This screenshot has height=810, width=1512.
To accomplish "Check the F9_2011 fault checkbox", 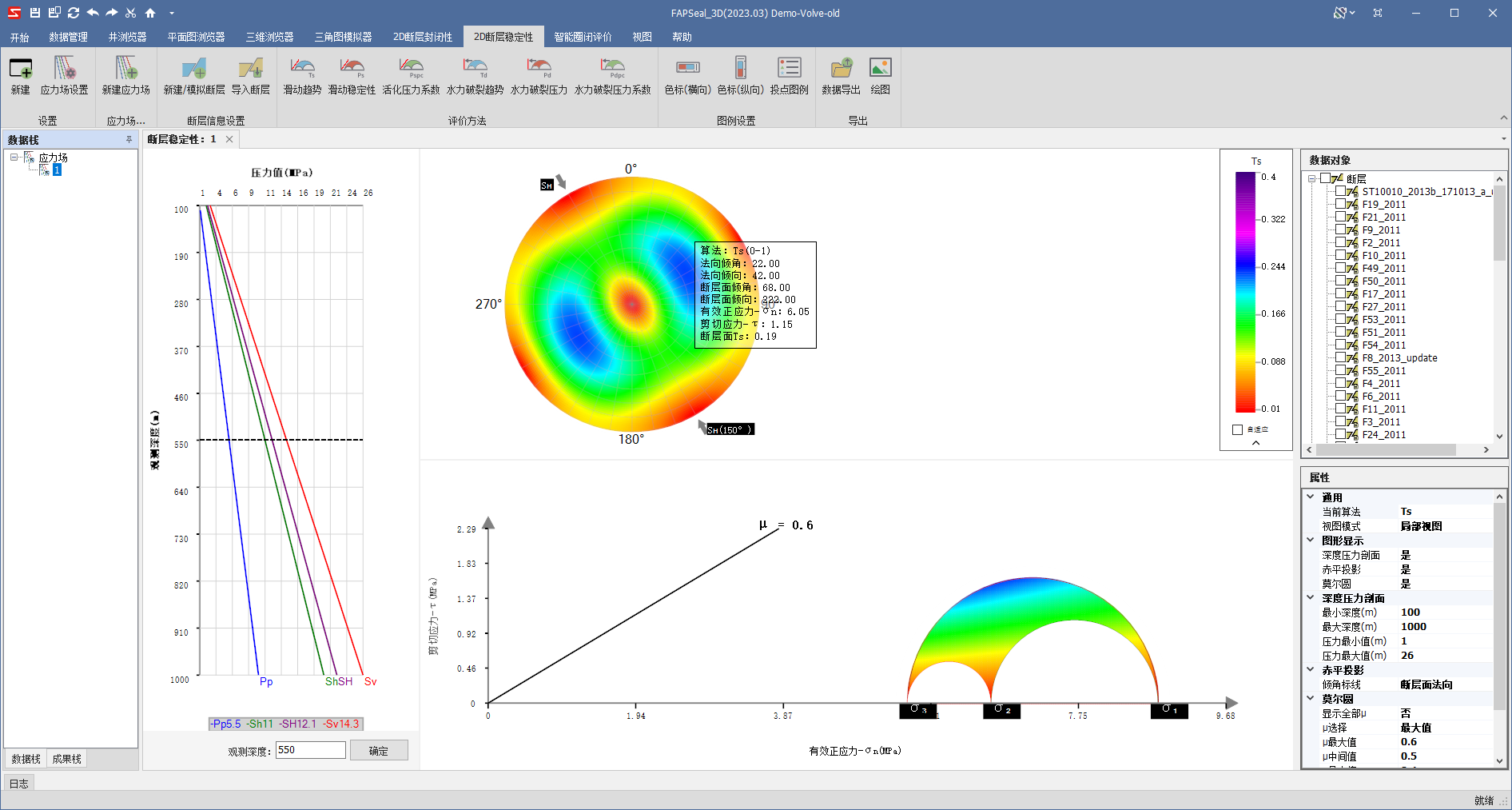I will pyautogui.click(x=1340, y=229).
